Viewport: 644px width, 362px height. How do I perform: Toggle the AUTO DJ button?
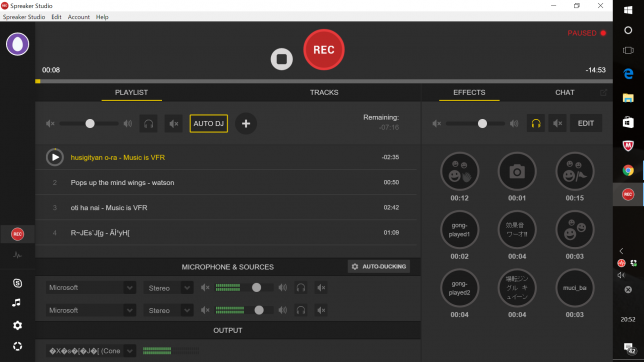pyautogui.click(x=209, y=123)
